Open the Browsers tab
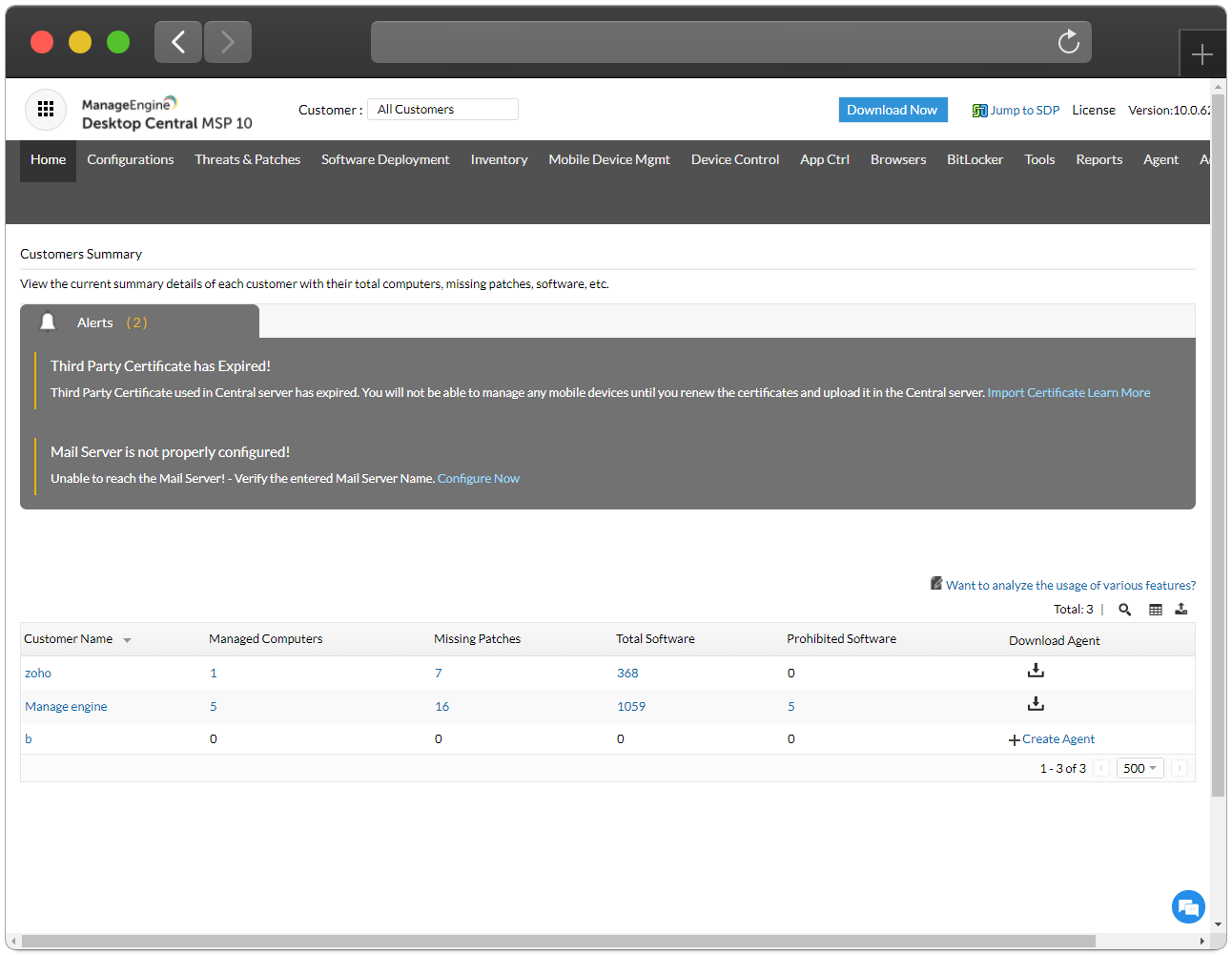The image size is (1232, 955). pyautogui.click(x=898, y=160)
